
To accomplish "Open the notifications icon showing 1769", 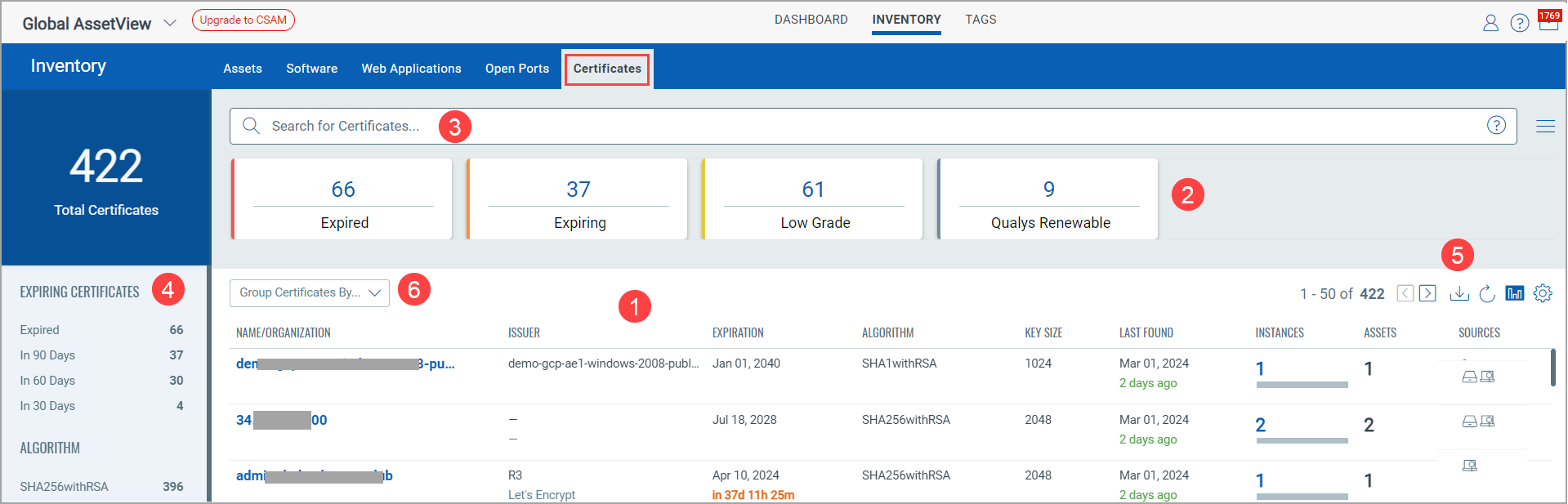I will (1548, 20).
